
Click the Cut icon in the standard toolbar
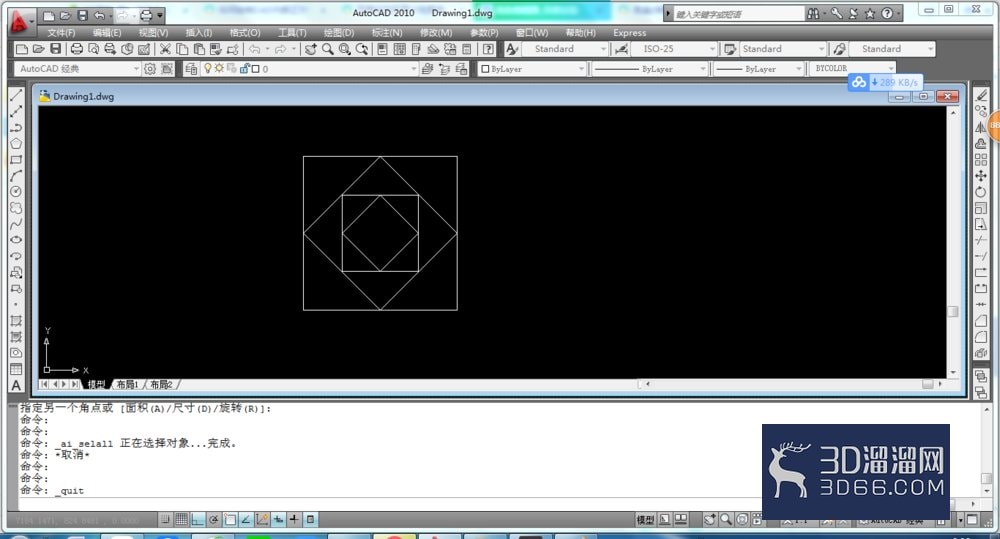(x=165, y=49)
